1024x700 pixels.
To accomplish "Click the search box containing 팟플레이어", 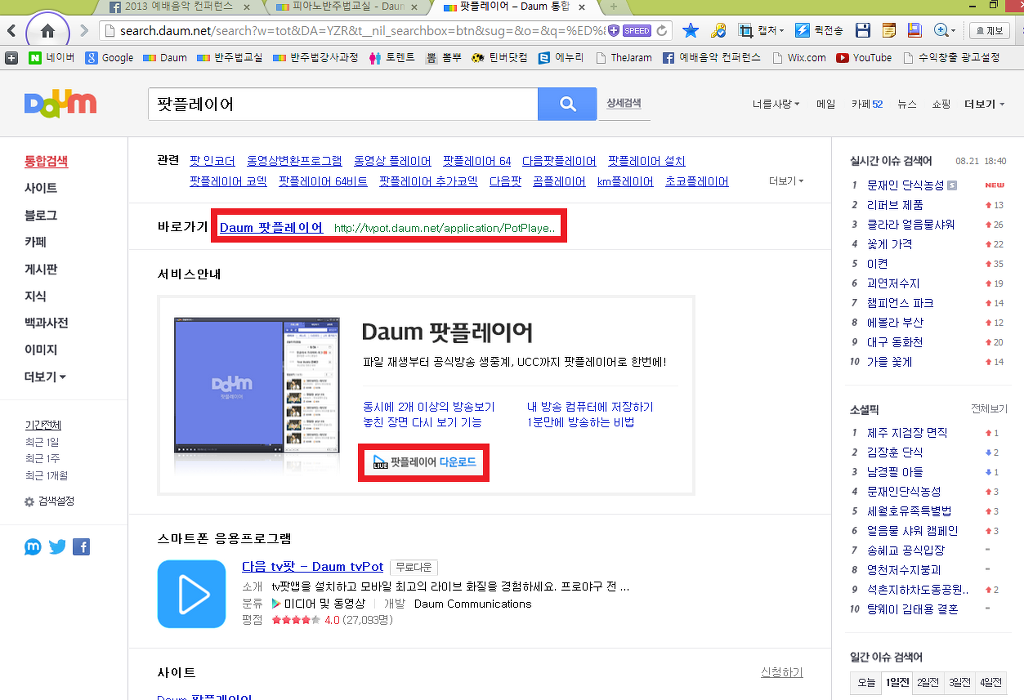I will click(343, 104).
